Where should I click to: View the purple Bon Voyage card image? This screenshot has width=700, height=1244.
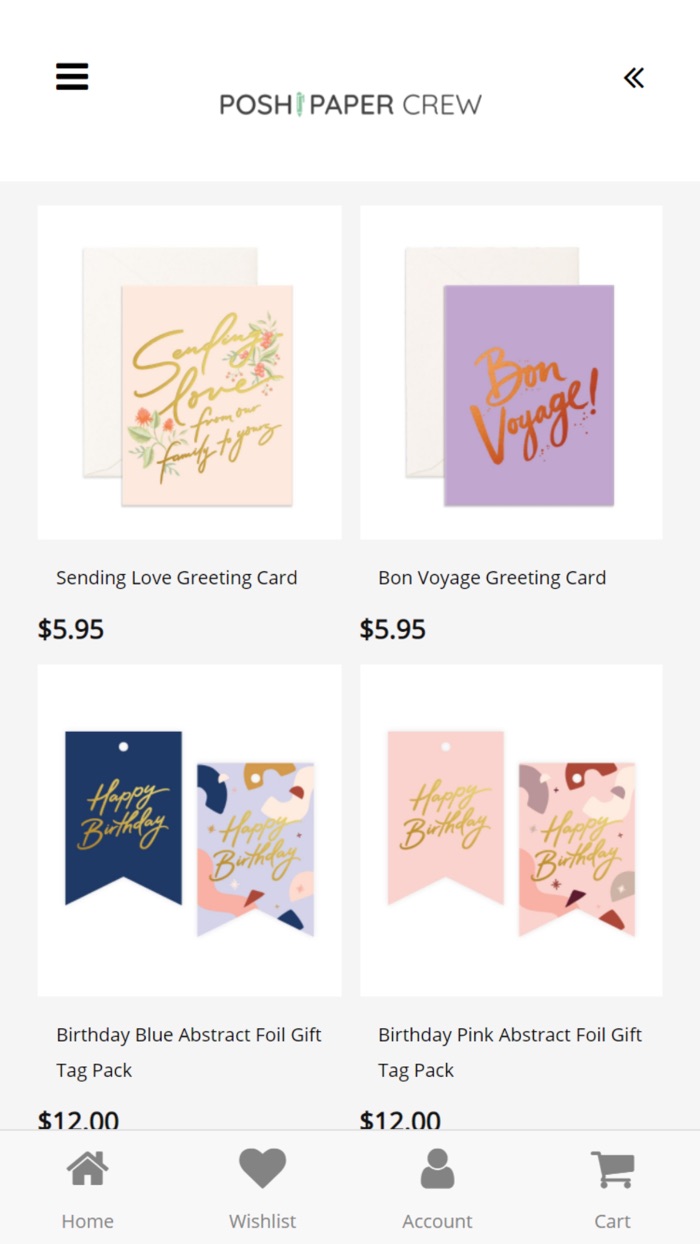coord(511,372)
